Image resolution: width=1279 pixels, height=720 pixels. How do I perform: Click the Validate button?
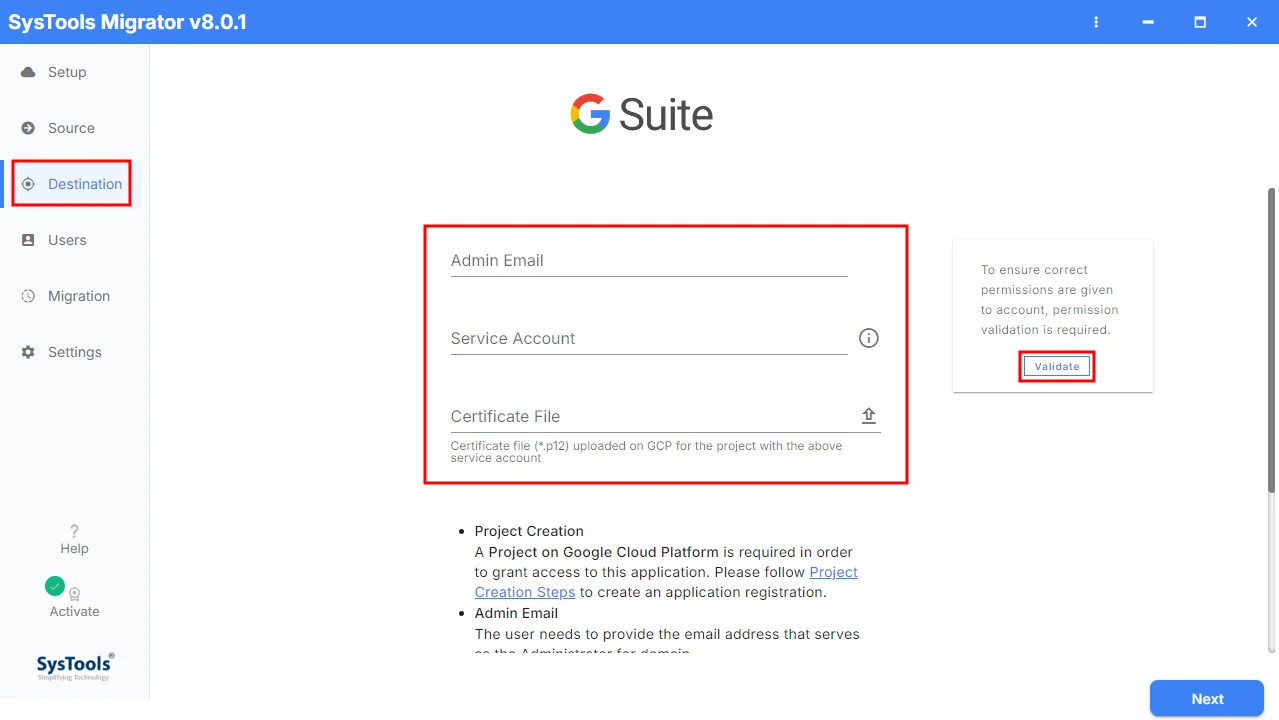[1057, 367]
